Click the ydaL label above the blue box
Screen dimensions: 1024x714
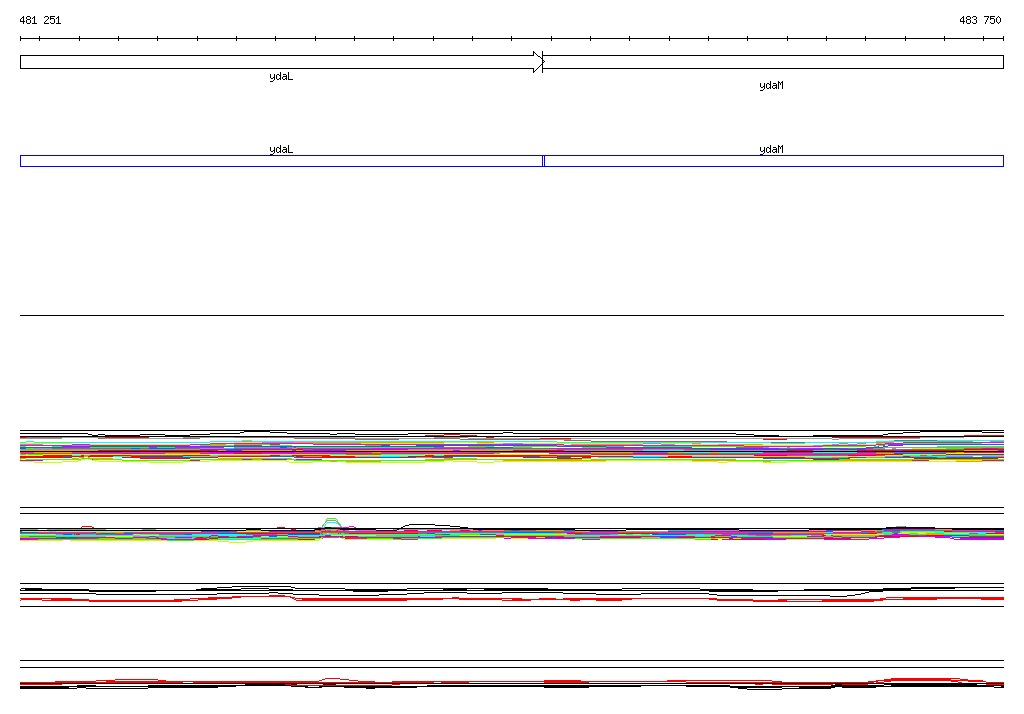pos(281,149)
